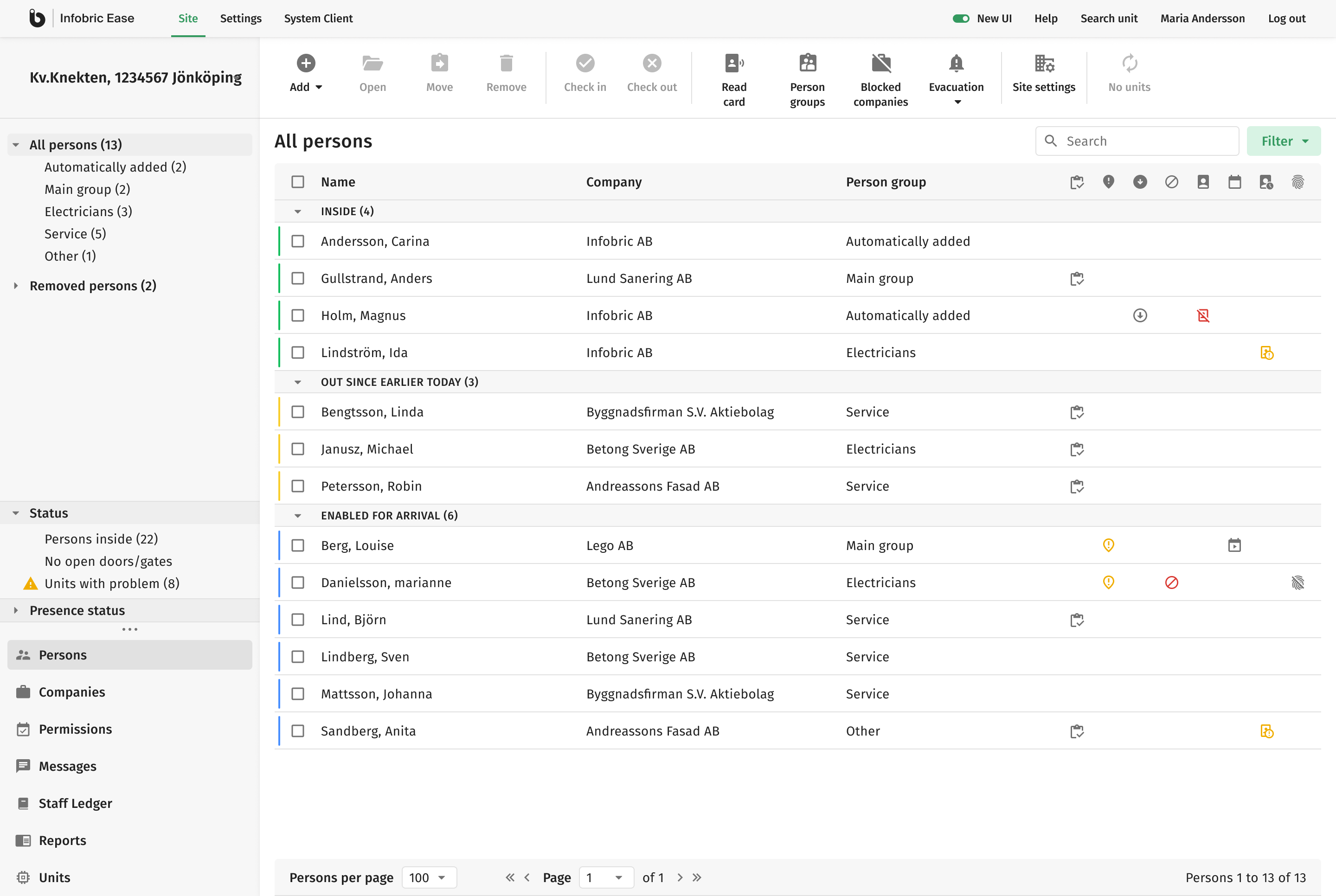Click the red blocked icon for Danielsson, marianne
The width and height of the screenshot is (1336, 896).
point(1171,583)
